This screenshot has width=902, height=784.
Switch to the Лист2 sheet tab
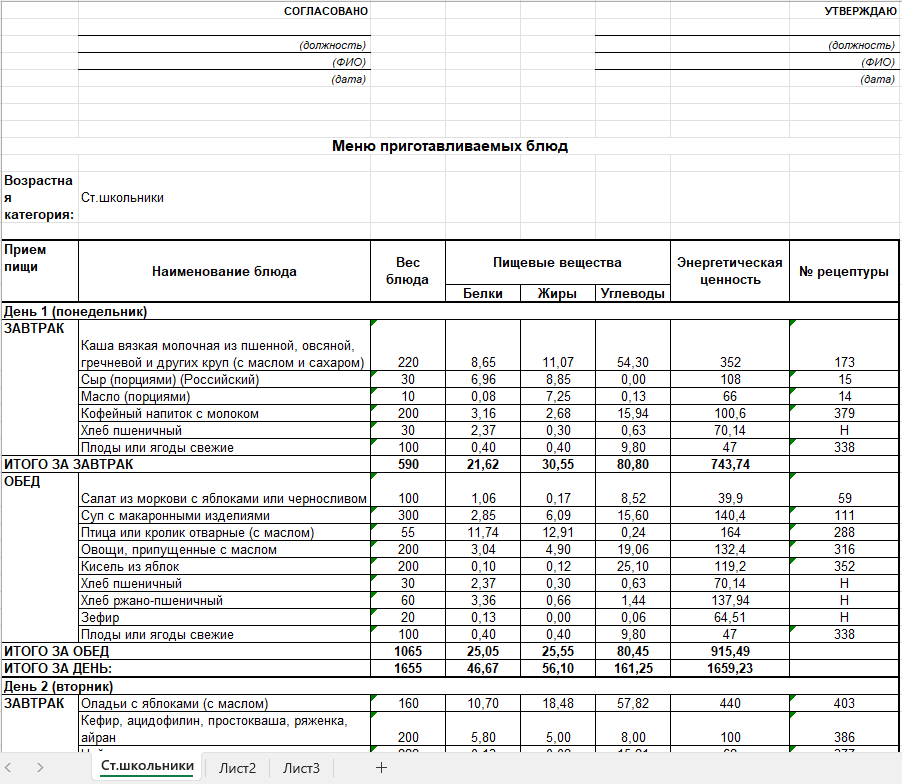point(237,768)
